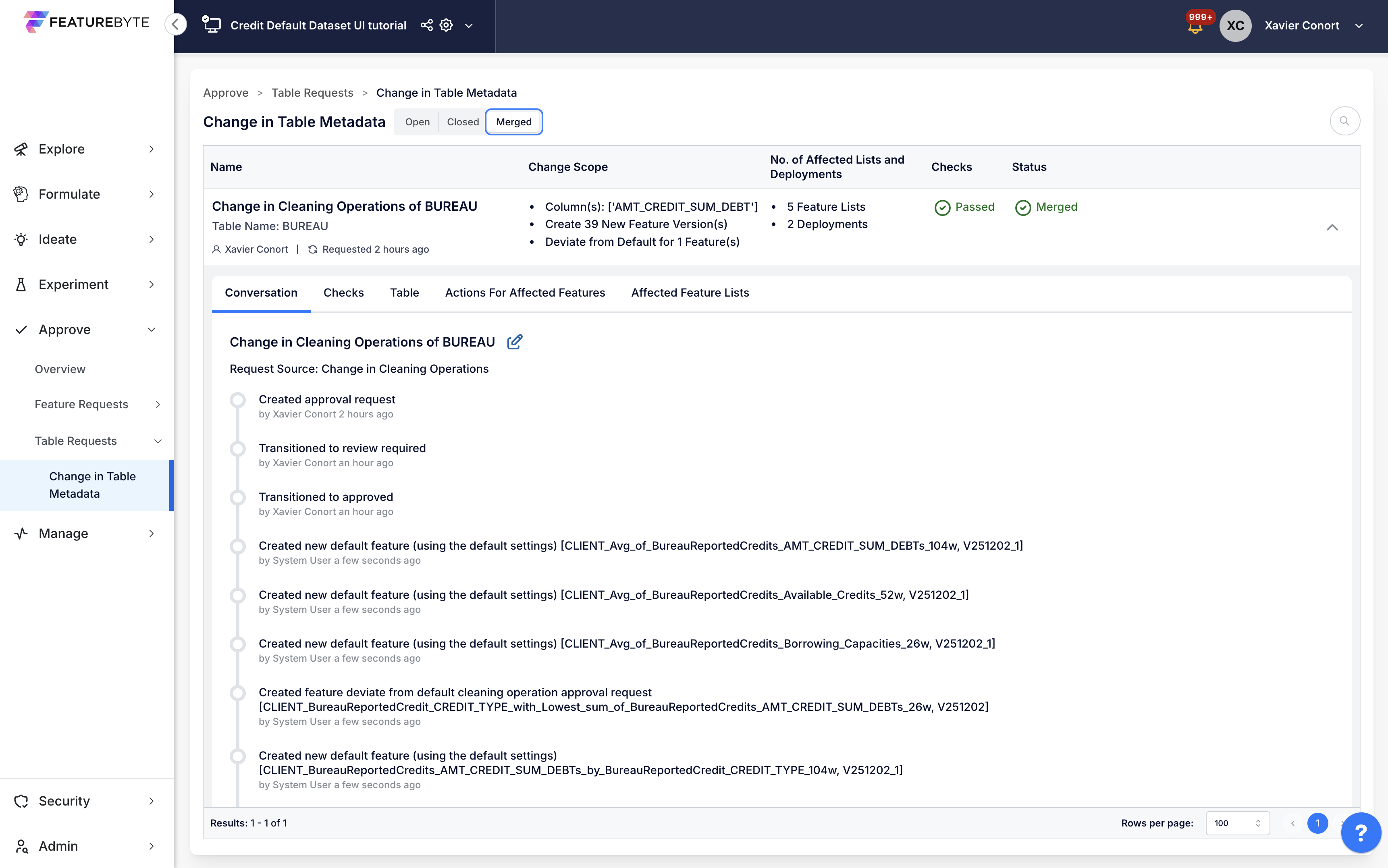Click the share icon in the header
The height and width of the screenshot is (868, 1388).
(426, 25)
